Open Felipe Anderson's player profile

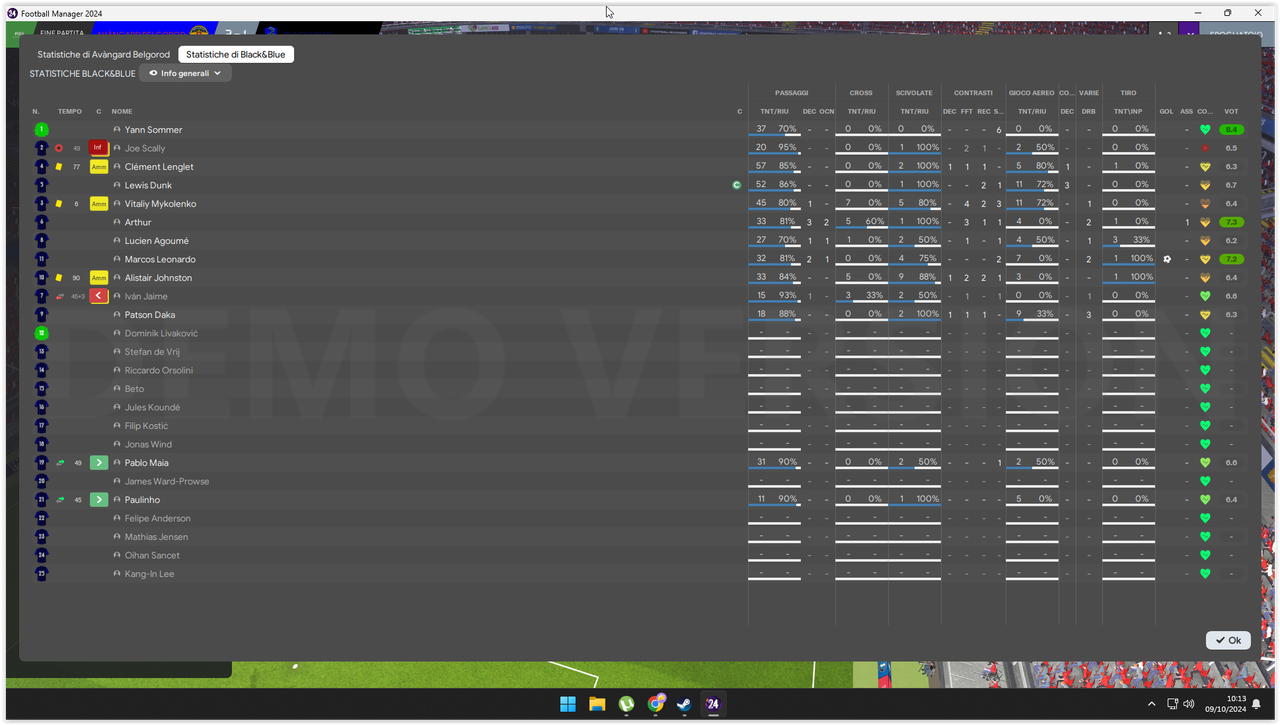(x=157, y=518)
